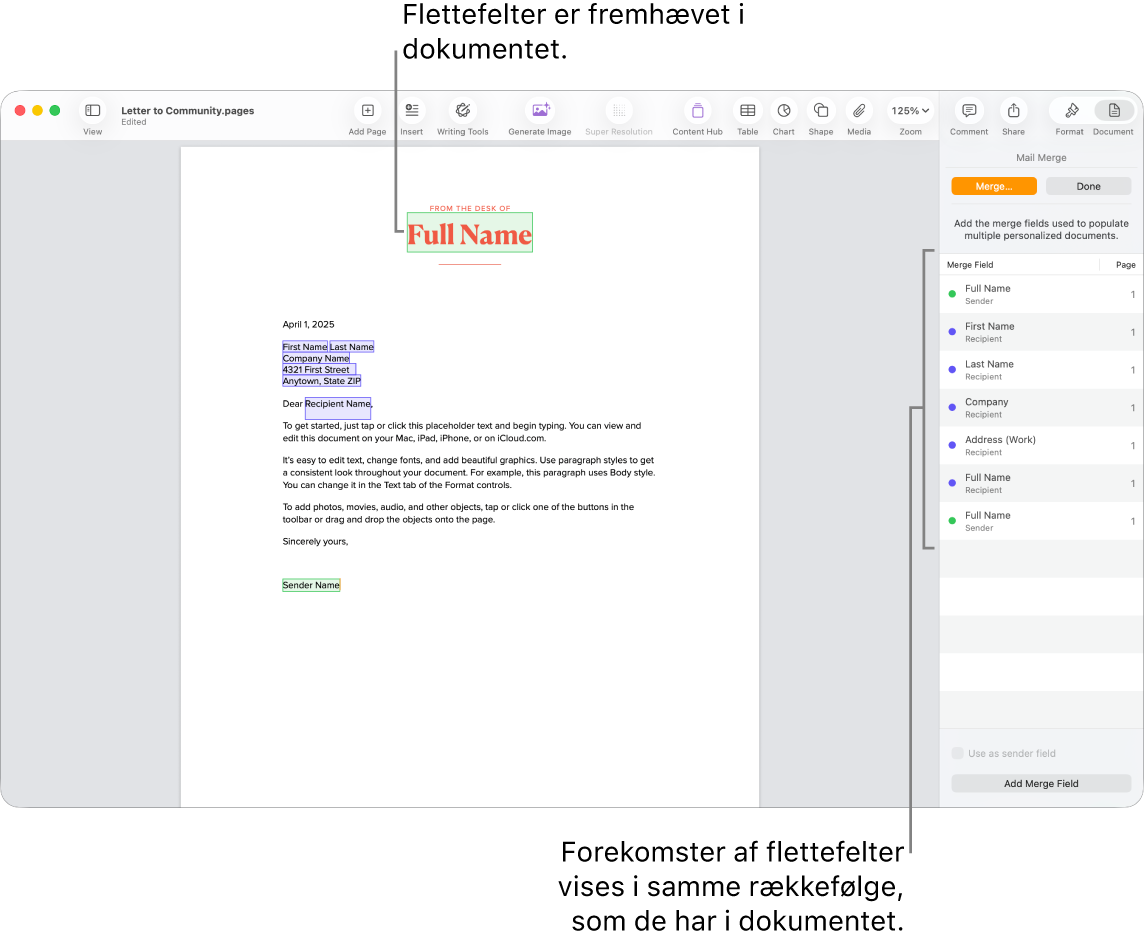Toggle the View sidebar control
This screenshot has height=939, width=1144.
point(92,110)
